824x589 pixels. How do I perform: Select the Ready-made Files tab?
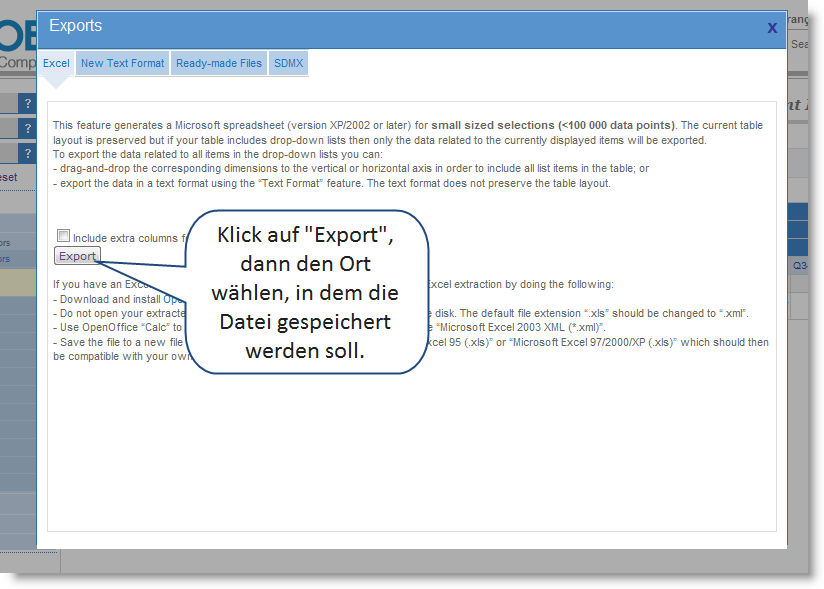pos(218,63)
